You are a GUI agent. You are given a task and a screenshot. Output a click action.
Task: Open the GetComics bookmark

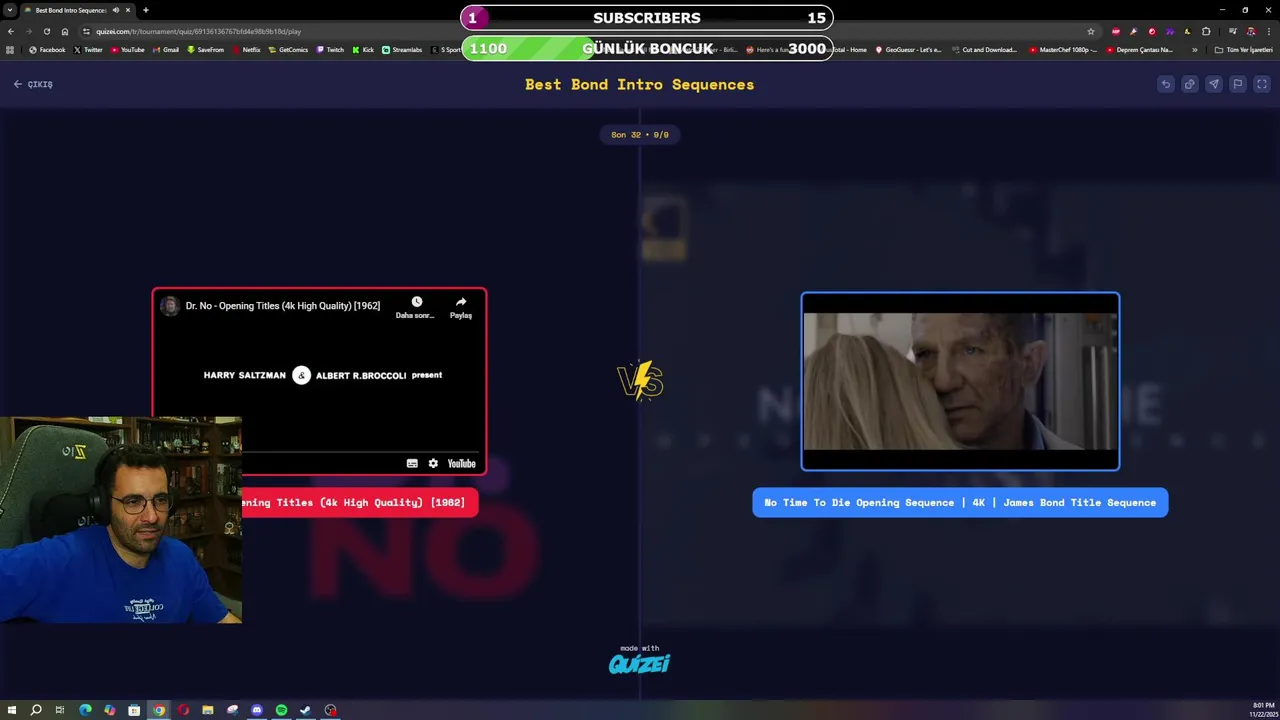pyautogui.click(x=288, y=49)
